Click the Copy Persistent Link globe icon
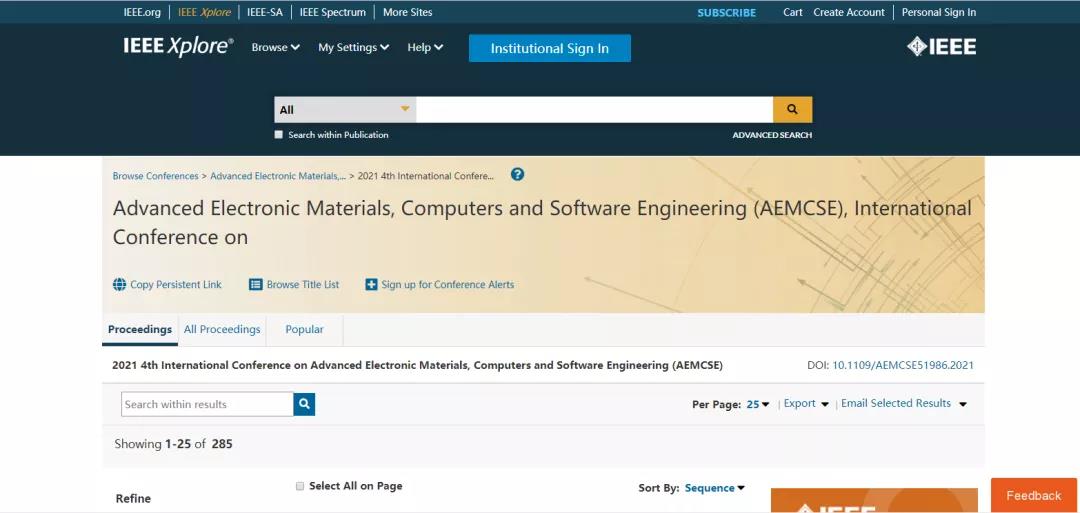The width and height of the screenshot is (1080, 513). pyautogui.click(x=120, y=284)
